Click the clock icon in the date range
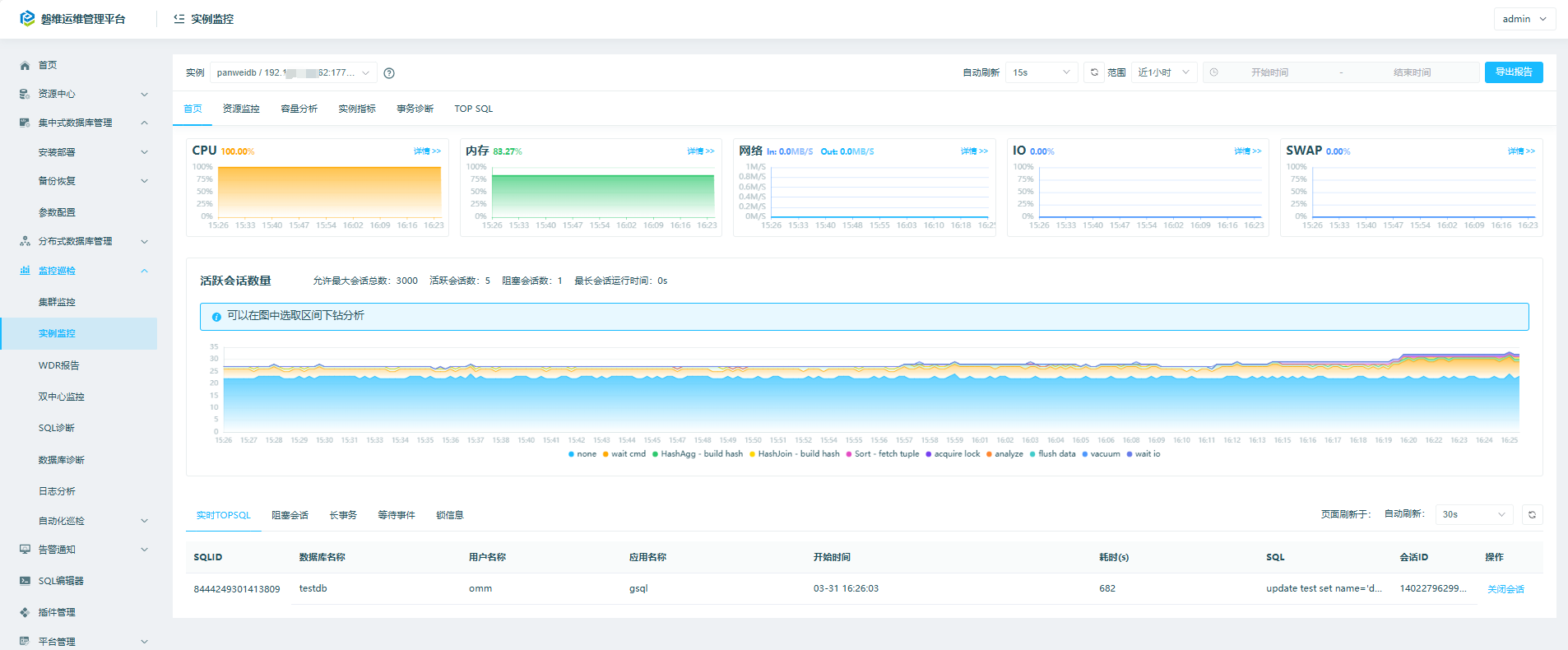1568x650 pixels. point(1214,72)
